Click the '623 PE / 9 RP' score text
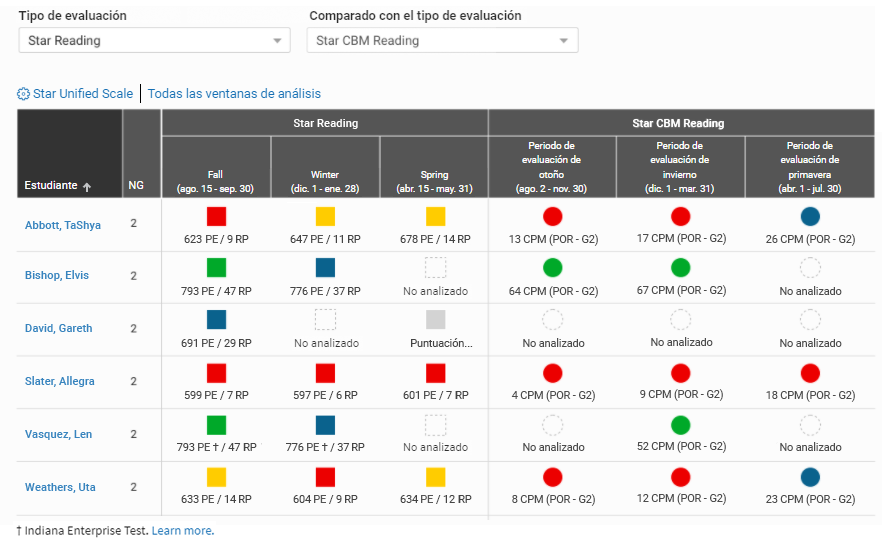The width and height of the screenshot is (882, 546). click(x=217, y=239)
